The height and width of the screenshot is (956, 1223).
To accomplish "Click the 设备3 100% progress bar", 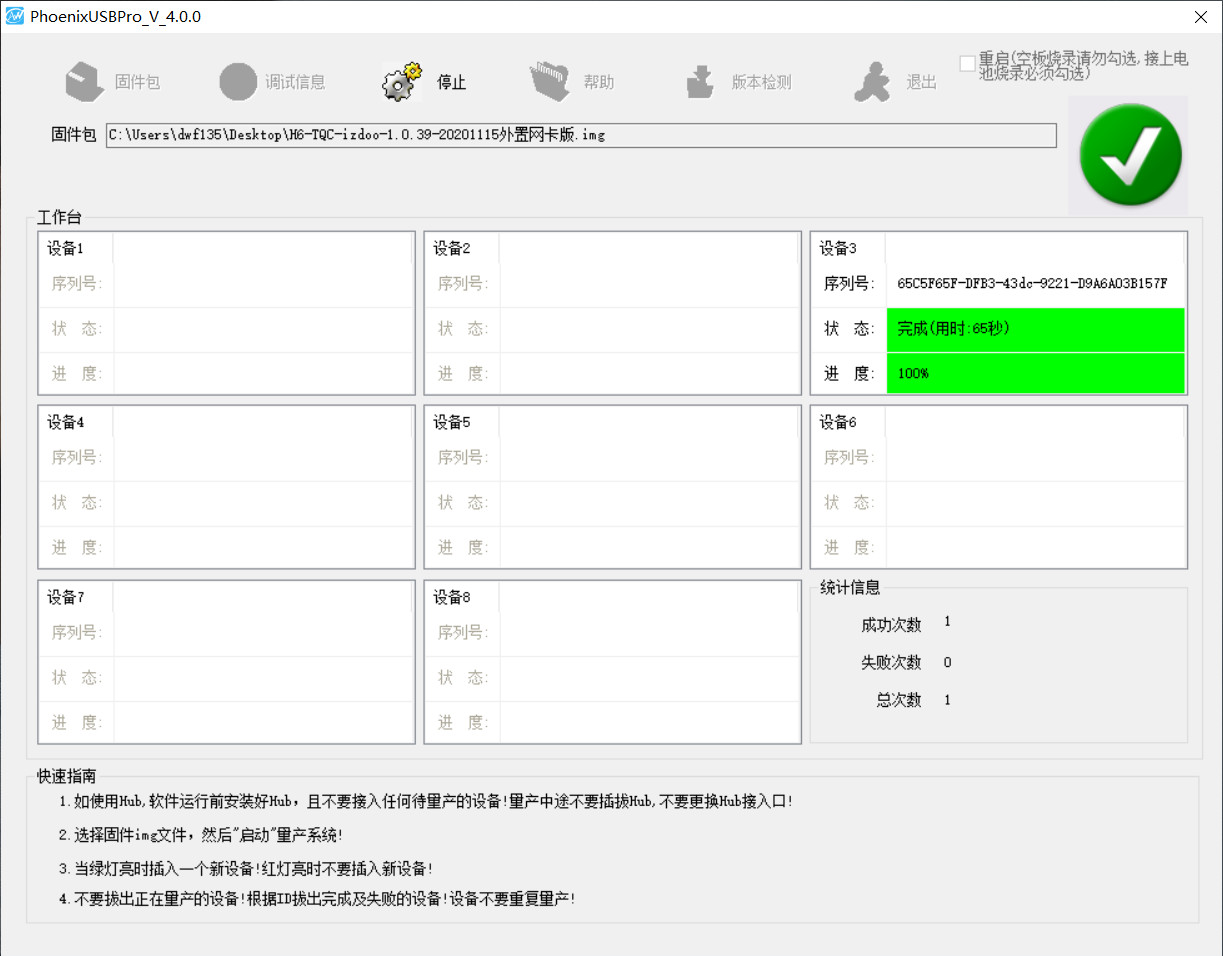I will point(1035,373).
